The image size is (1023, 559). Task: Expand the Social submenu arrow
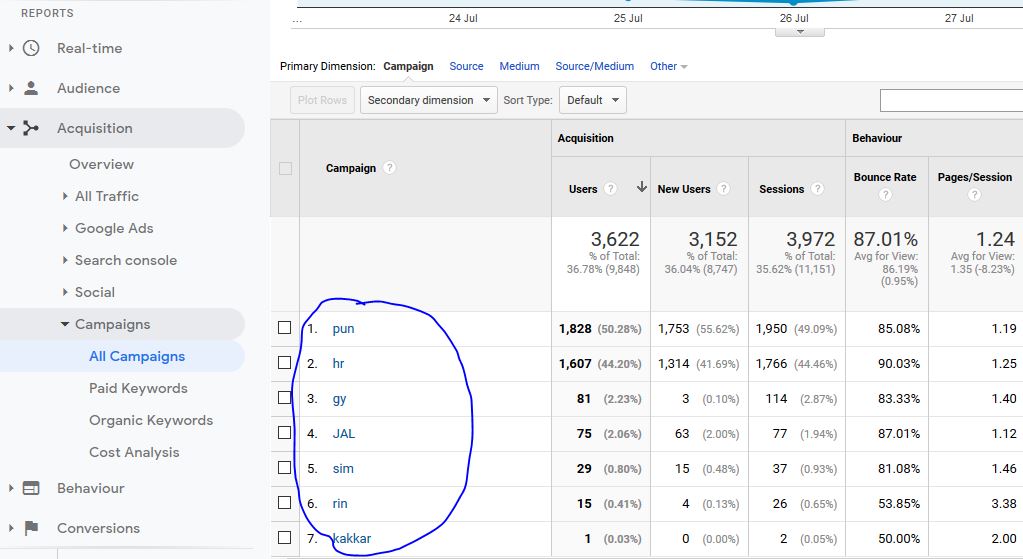[65, 292]
